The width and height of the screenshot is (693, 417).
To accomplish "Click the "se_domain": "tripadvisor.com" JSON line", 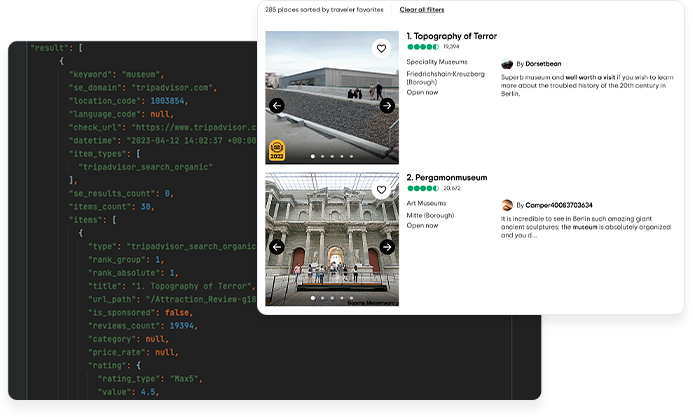I will [x=143, y=87].
